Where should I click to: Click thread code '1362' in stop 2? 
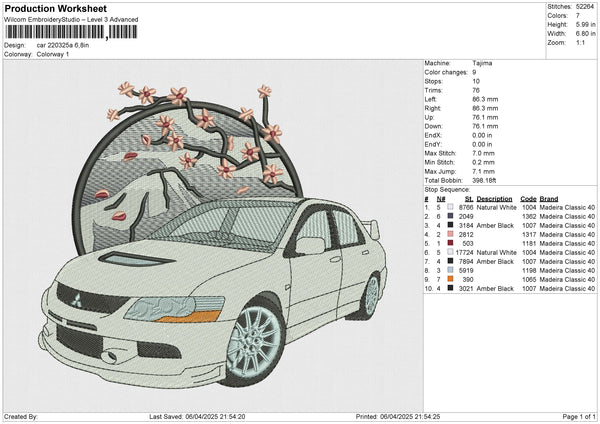pos(529,217)
